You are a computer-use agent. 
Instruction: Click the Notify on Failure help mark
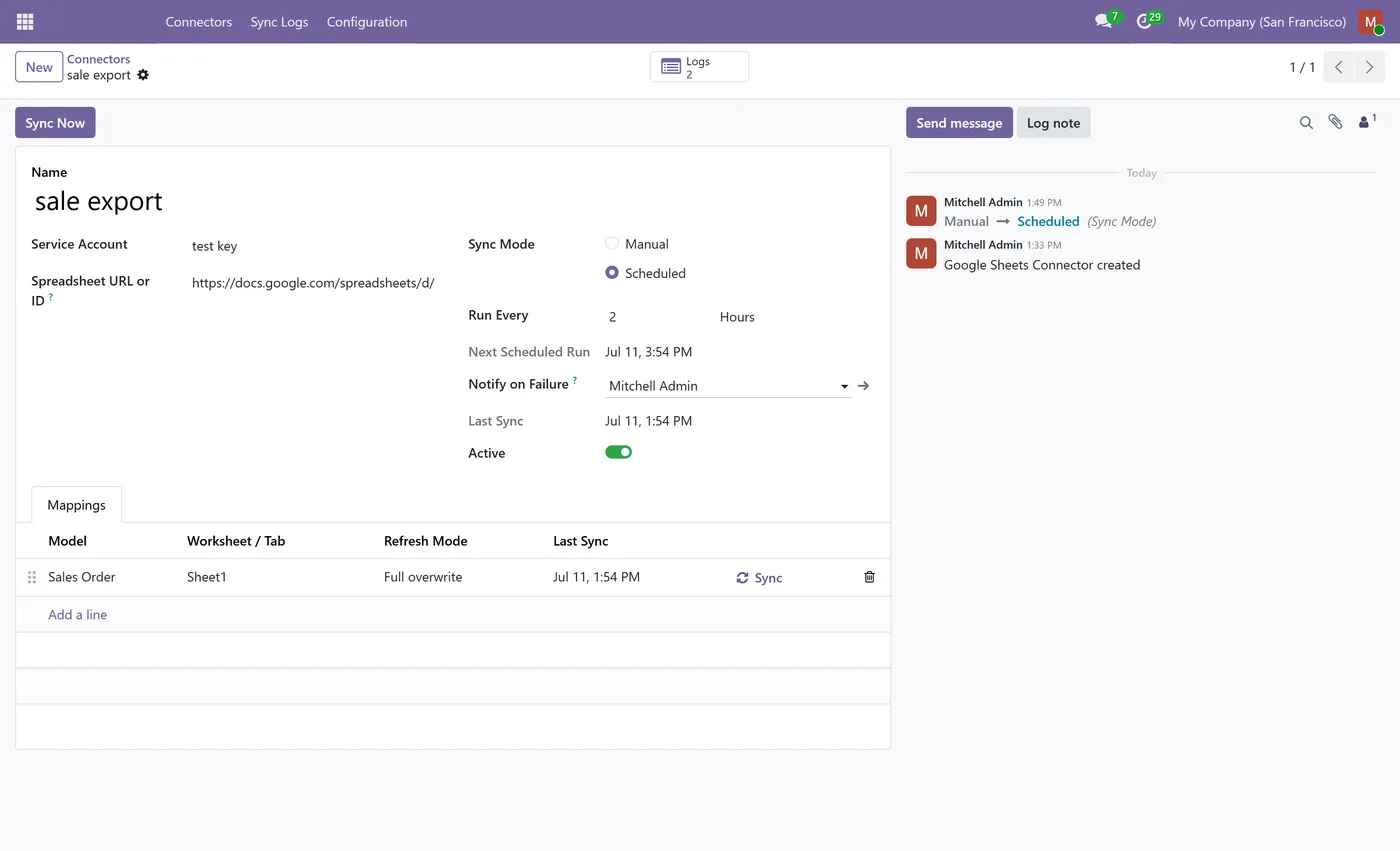click(575, 381)
